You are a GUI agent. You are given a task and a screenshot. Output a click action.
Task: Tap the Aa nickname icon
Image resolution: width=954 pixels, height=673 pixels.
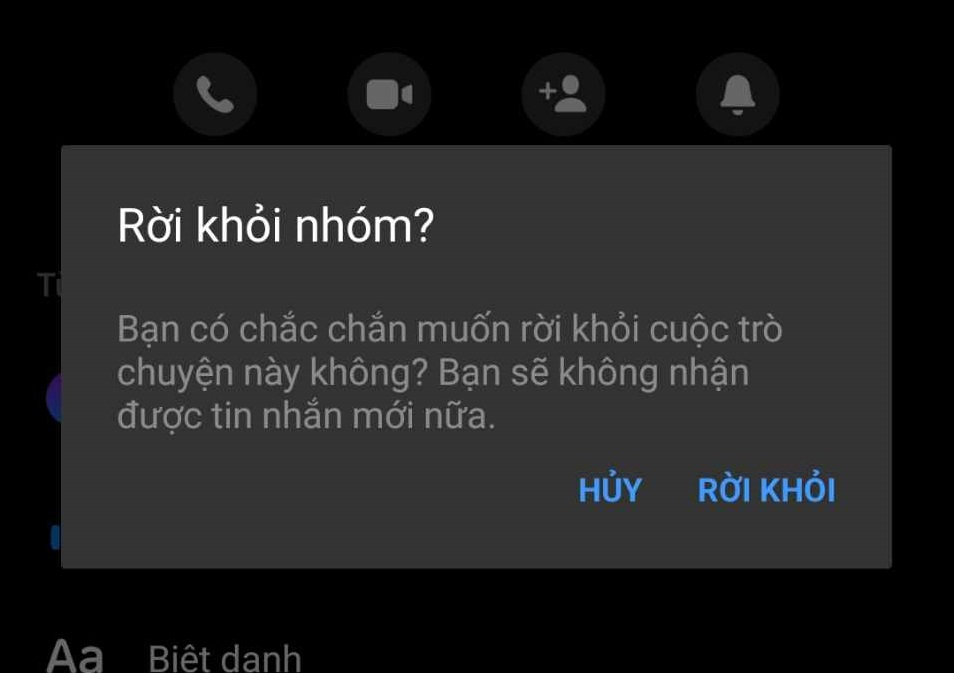pyautogui.click(x=75, y=656)
